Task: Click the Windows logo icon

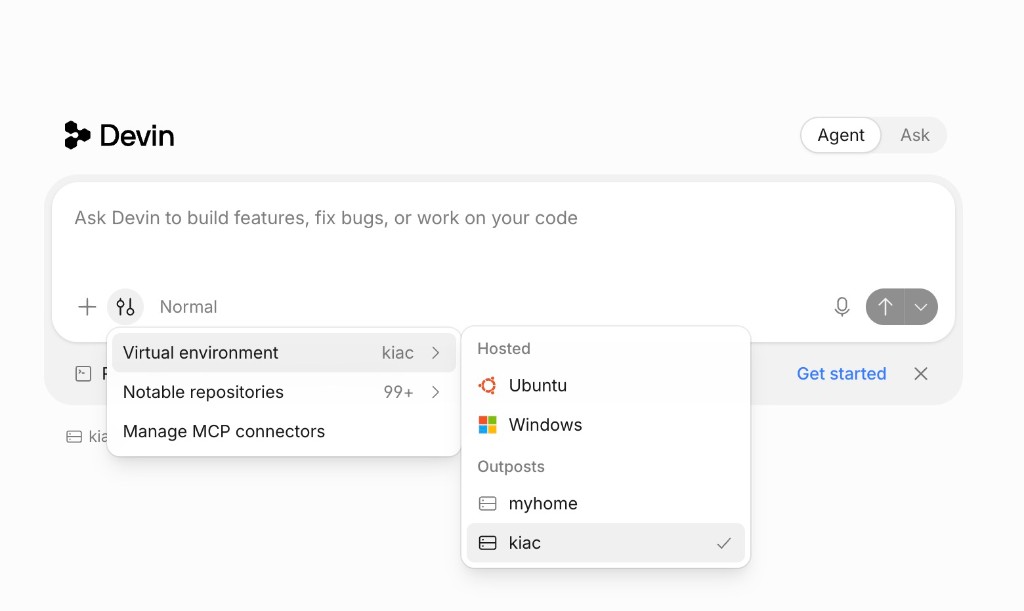Action: coord(487,424)
